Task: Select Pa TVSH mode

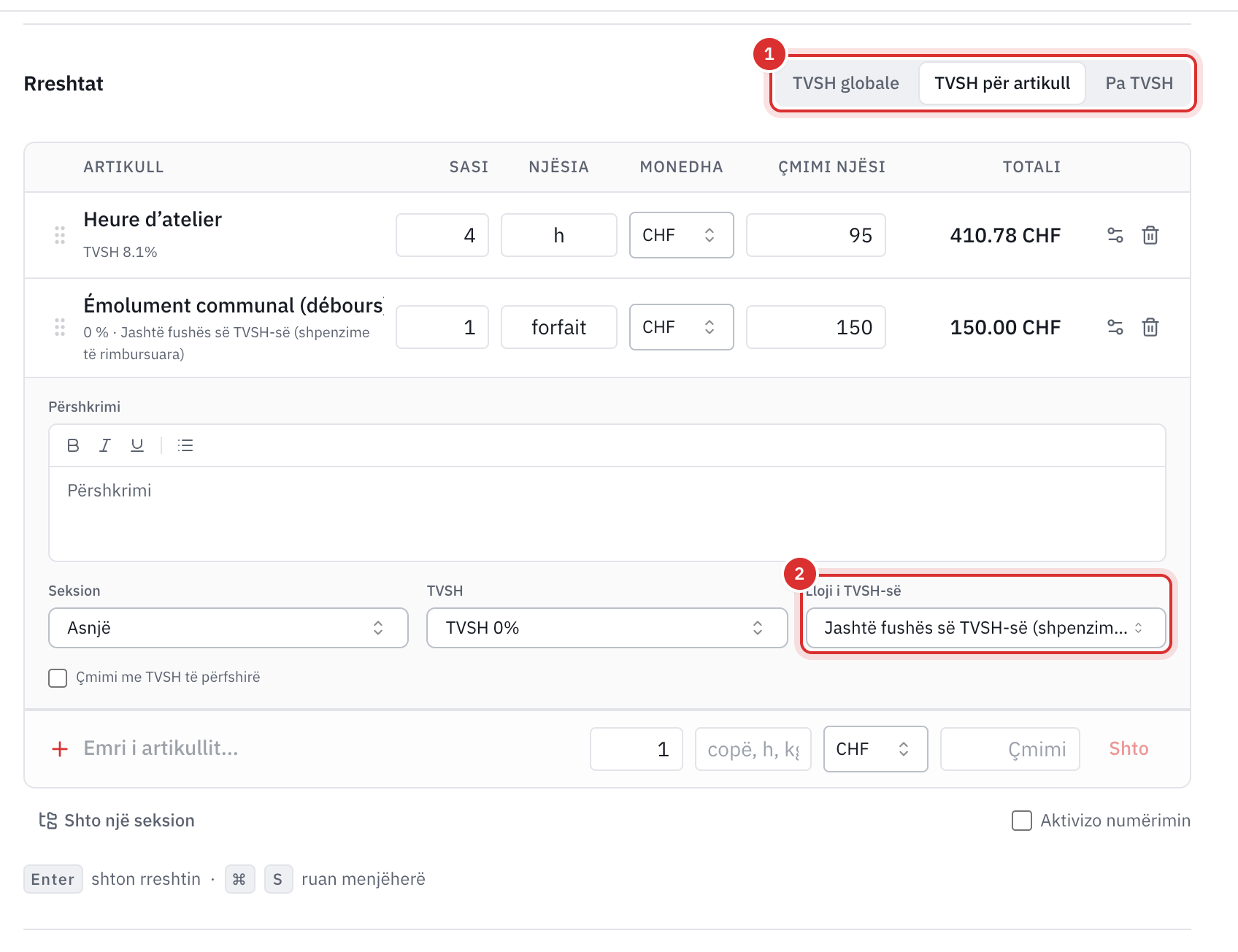Action: (x=1139, y=83)
